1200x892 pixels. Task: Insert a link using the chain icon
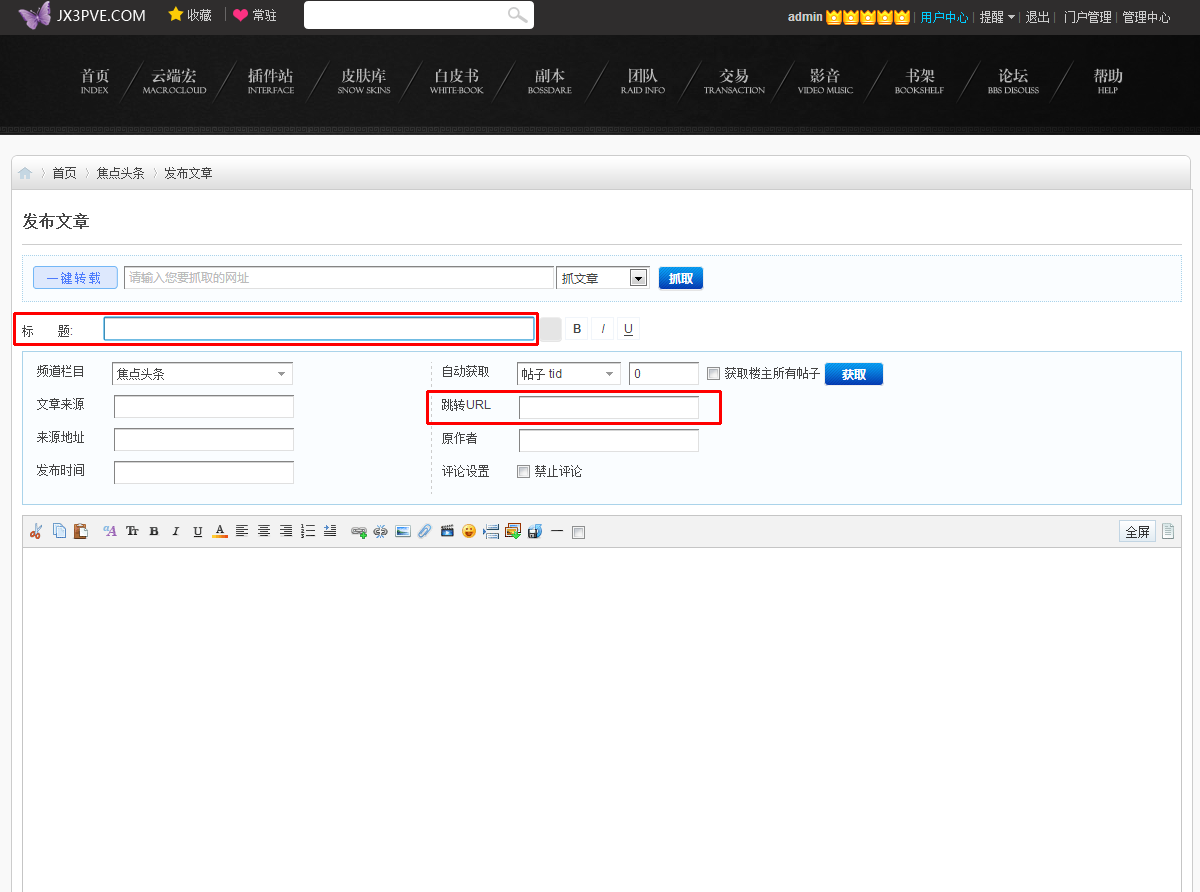click(358, 532)
